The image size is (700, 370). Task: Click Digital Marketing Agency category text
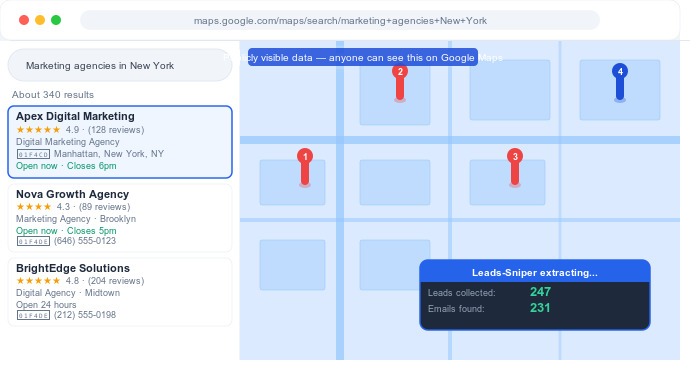click(68, 142)
